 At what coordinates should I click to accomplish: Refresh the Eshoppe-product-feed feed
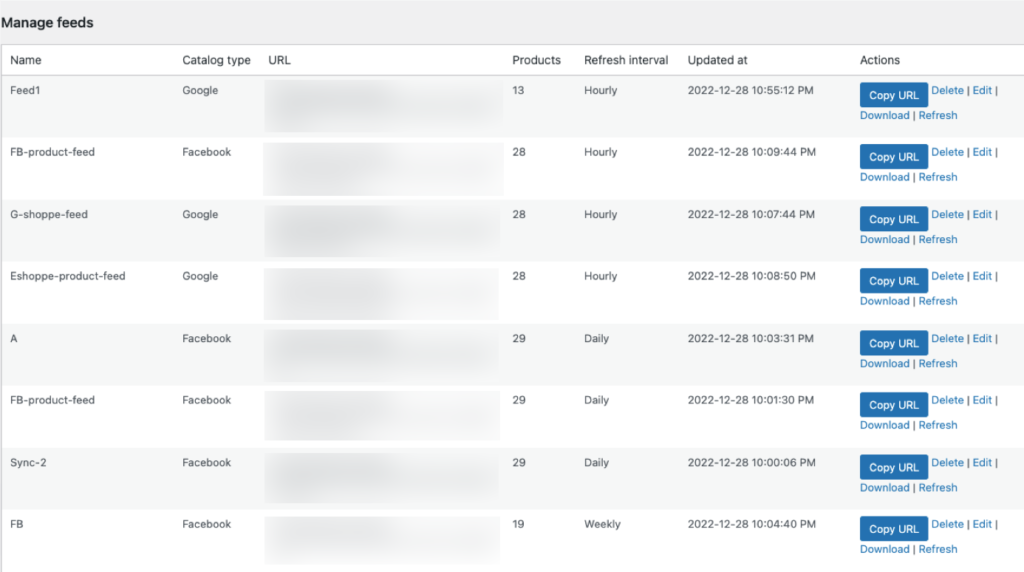pyautogui.click(x=938, y=301)
